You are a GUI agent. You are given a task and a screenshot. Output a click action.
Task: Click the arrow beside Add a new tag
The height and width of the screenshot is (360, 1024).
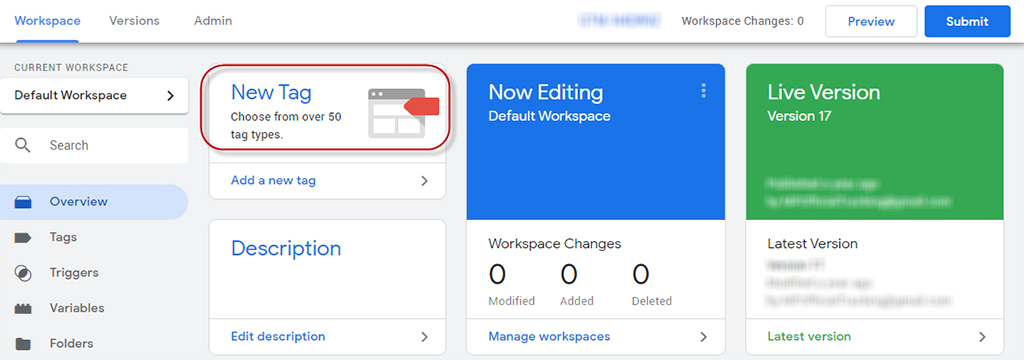tap(424, 180)
